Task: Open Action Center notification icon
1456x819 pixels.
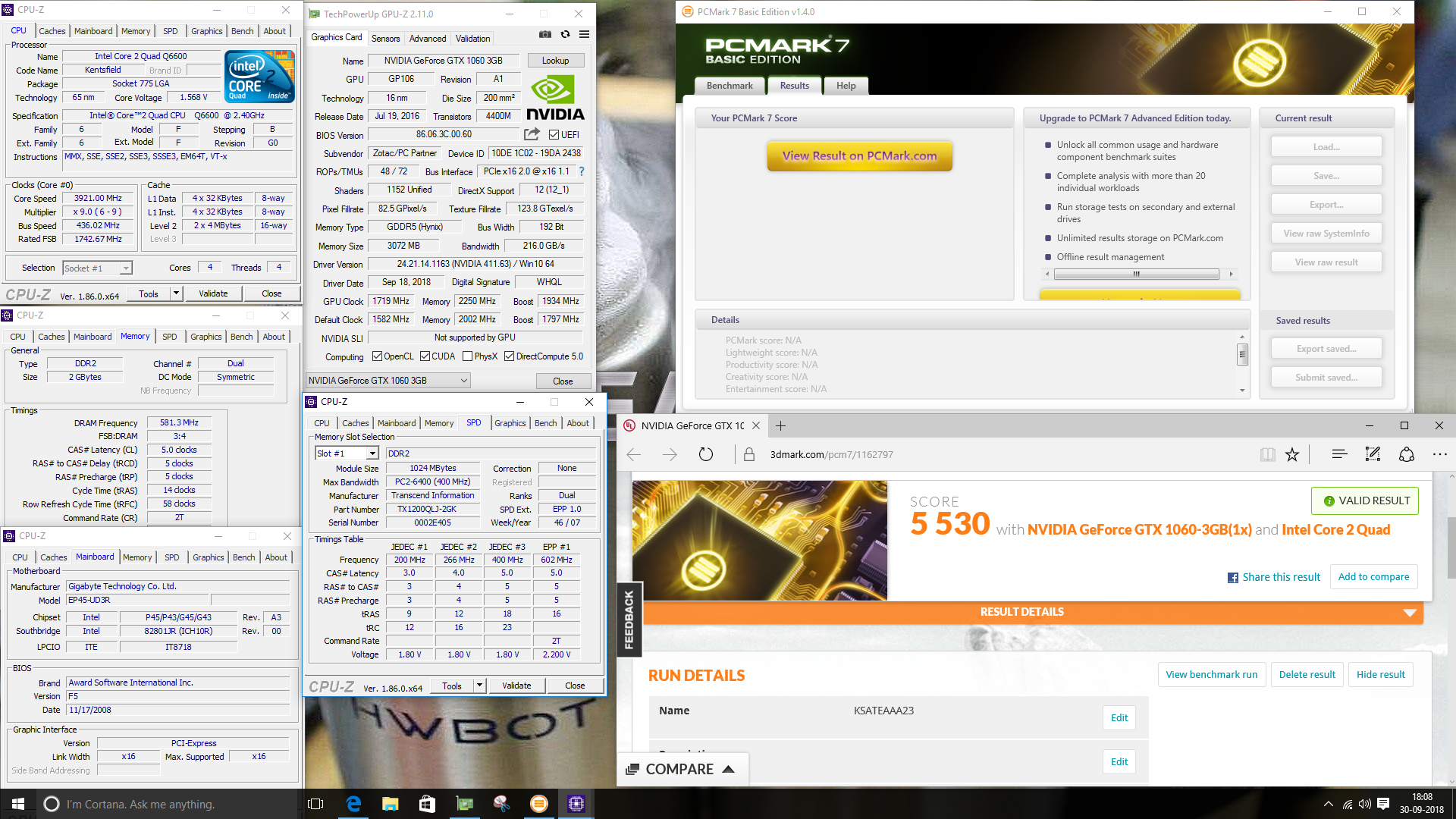Action: [x=1383, y=804]
